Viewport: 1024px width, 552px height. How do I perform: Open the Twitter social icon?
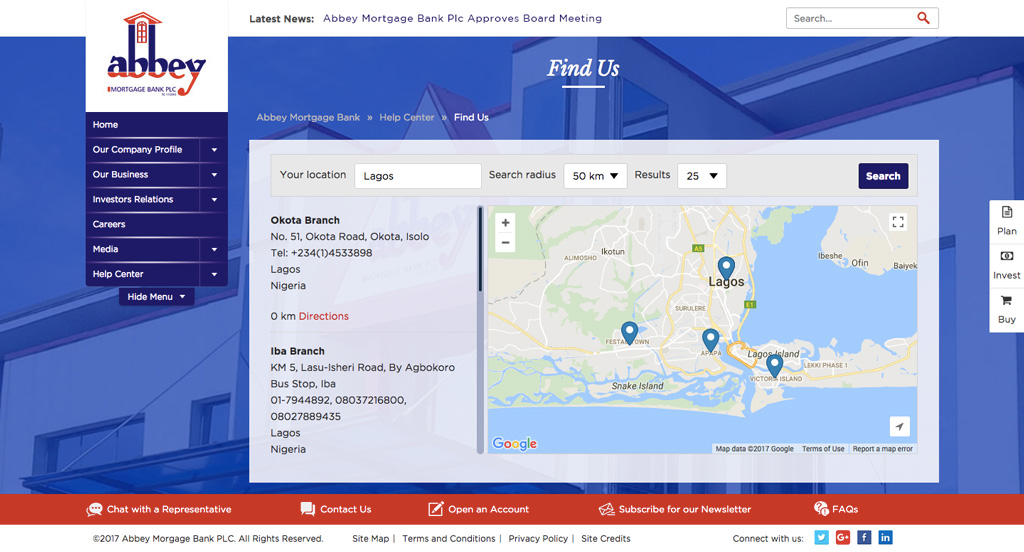(821, 538)
